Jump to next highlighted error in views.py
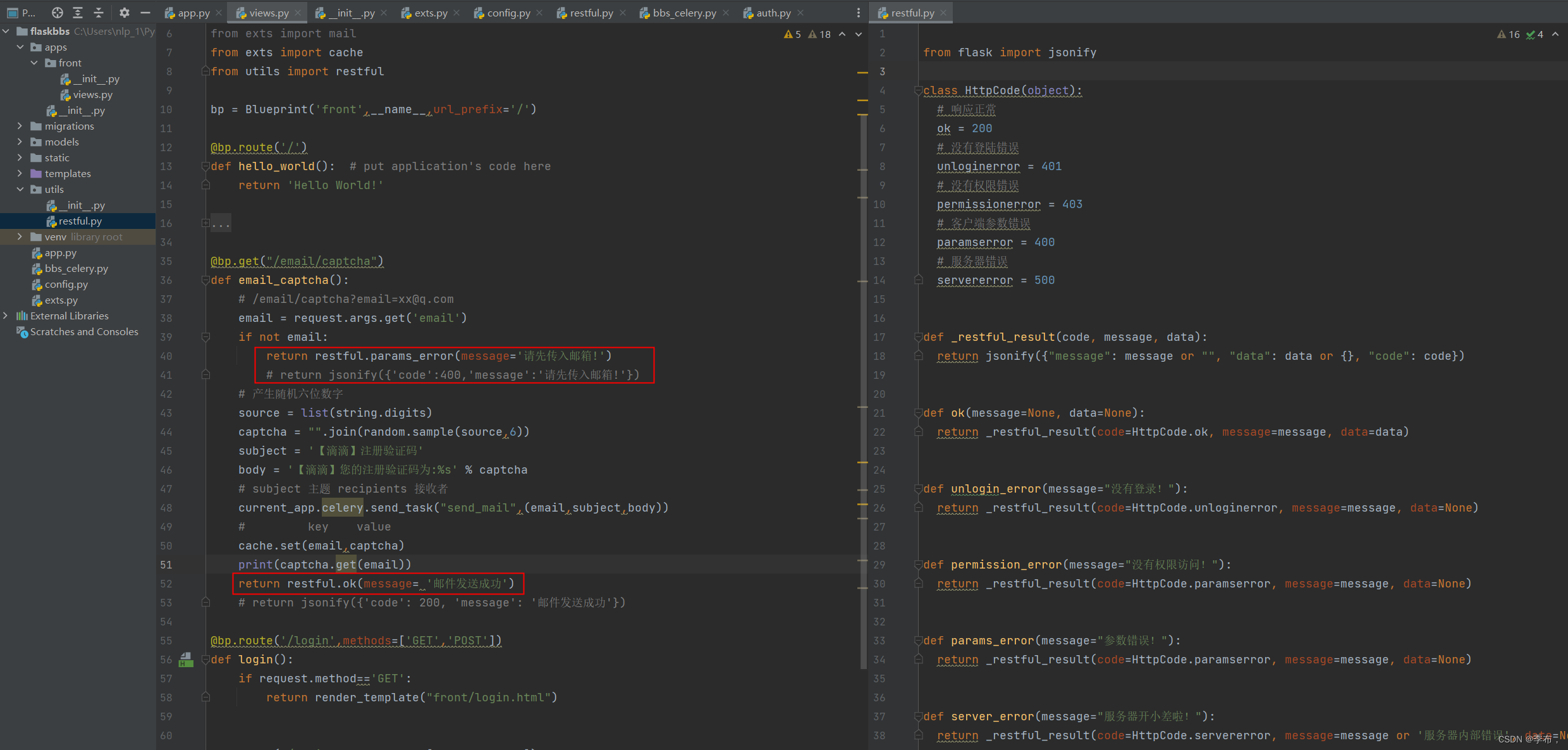The height and width of the screenshot is (750, 1568). pos(859,34)
